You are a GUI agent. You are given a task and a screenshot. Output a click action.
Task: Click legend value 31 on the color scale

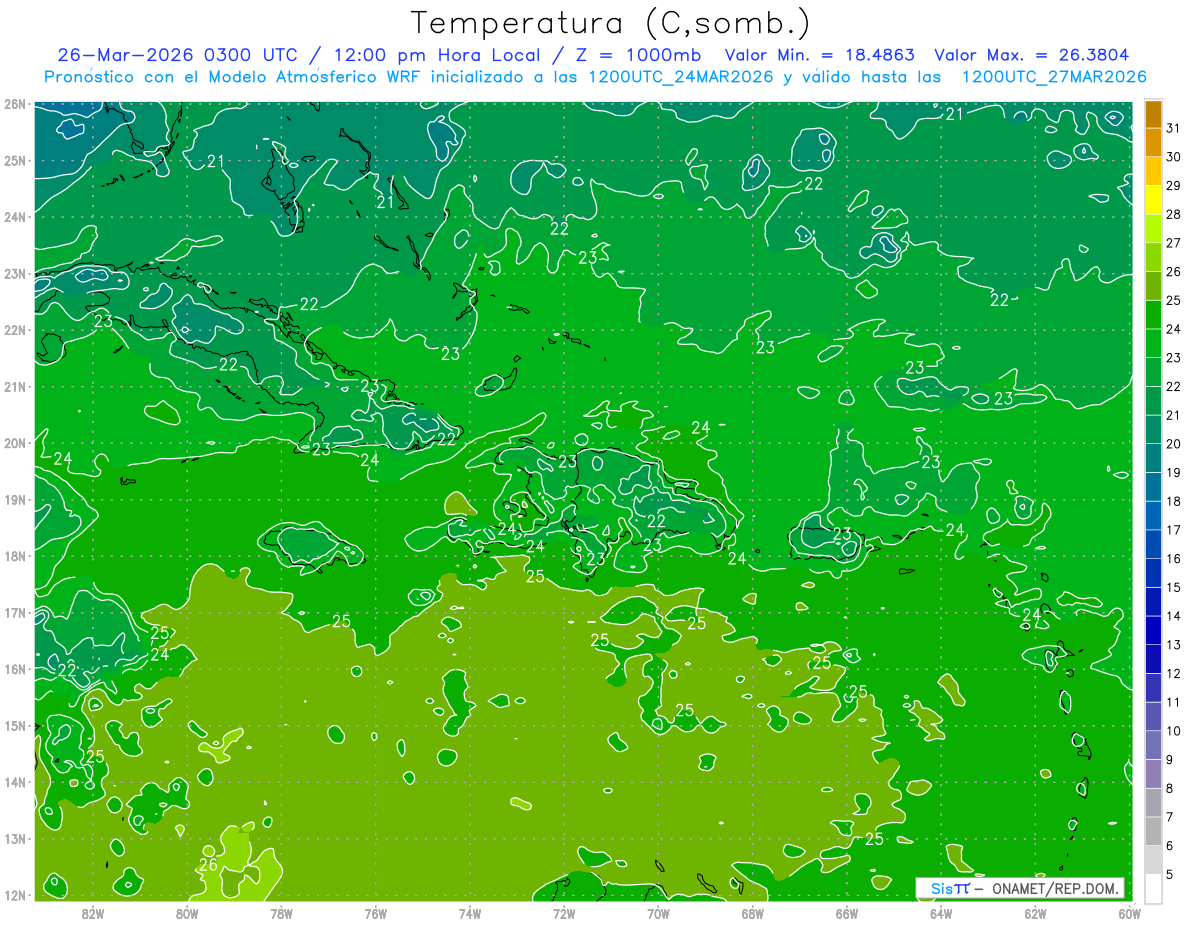click(x=1174, y=128)
